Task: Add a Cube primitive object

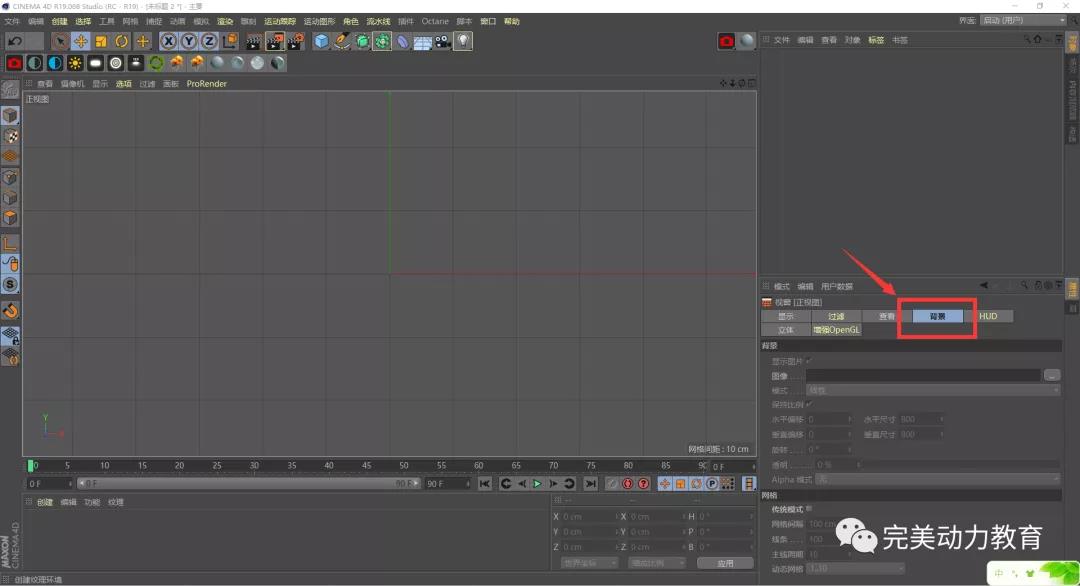Action: point(321,41)
